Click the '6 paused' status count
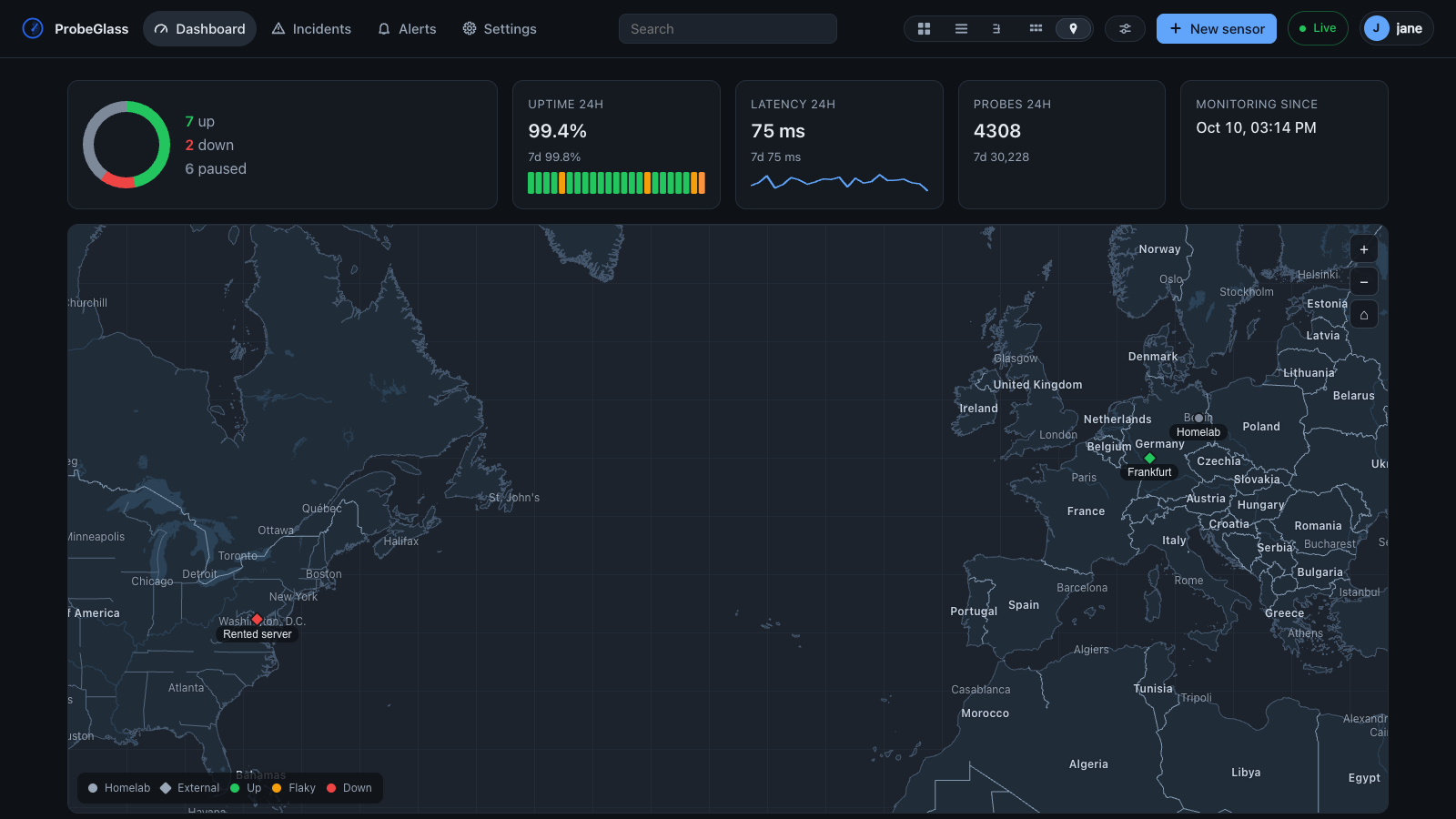Screen dimensions: 1456x819 click(216, 168)
